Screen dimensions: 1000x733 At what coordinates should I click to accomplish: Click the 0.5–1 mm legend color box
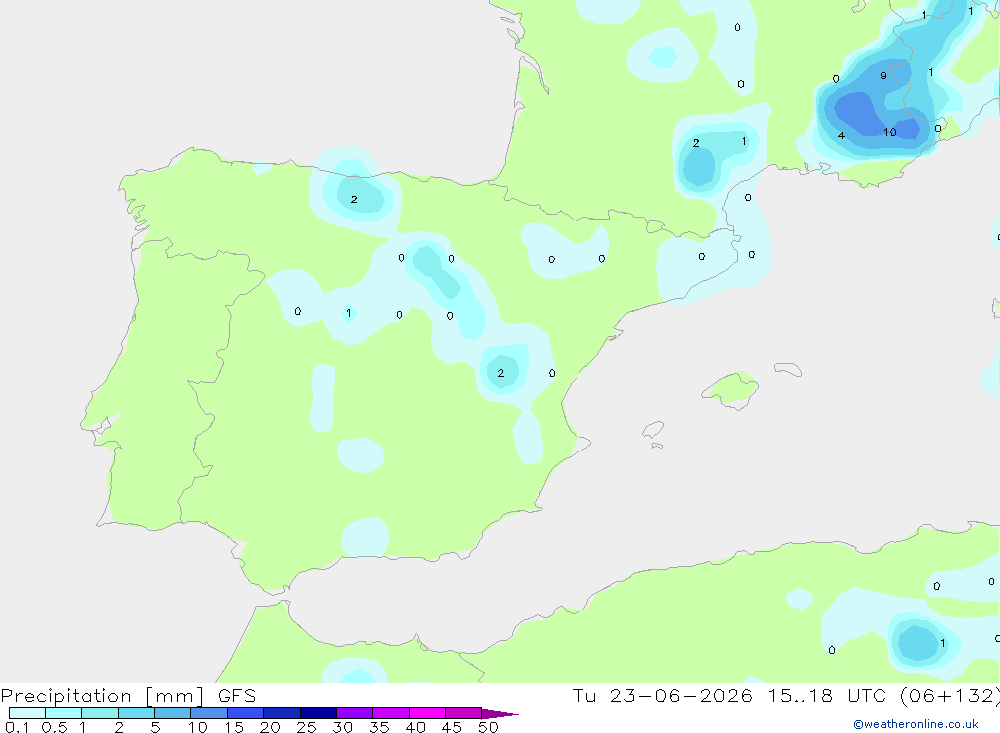[x=64, y=713]
